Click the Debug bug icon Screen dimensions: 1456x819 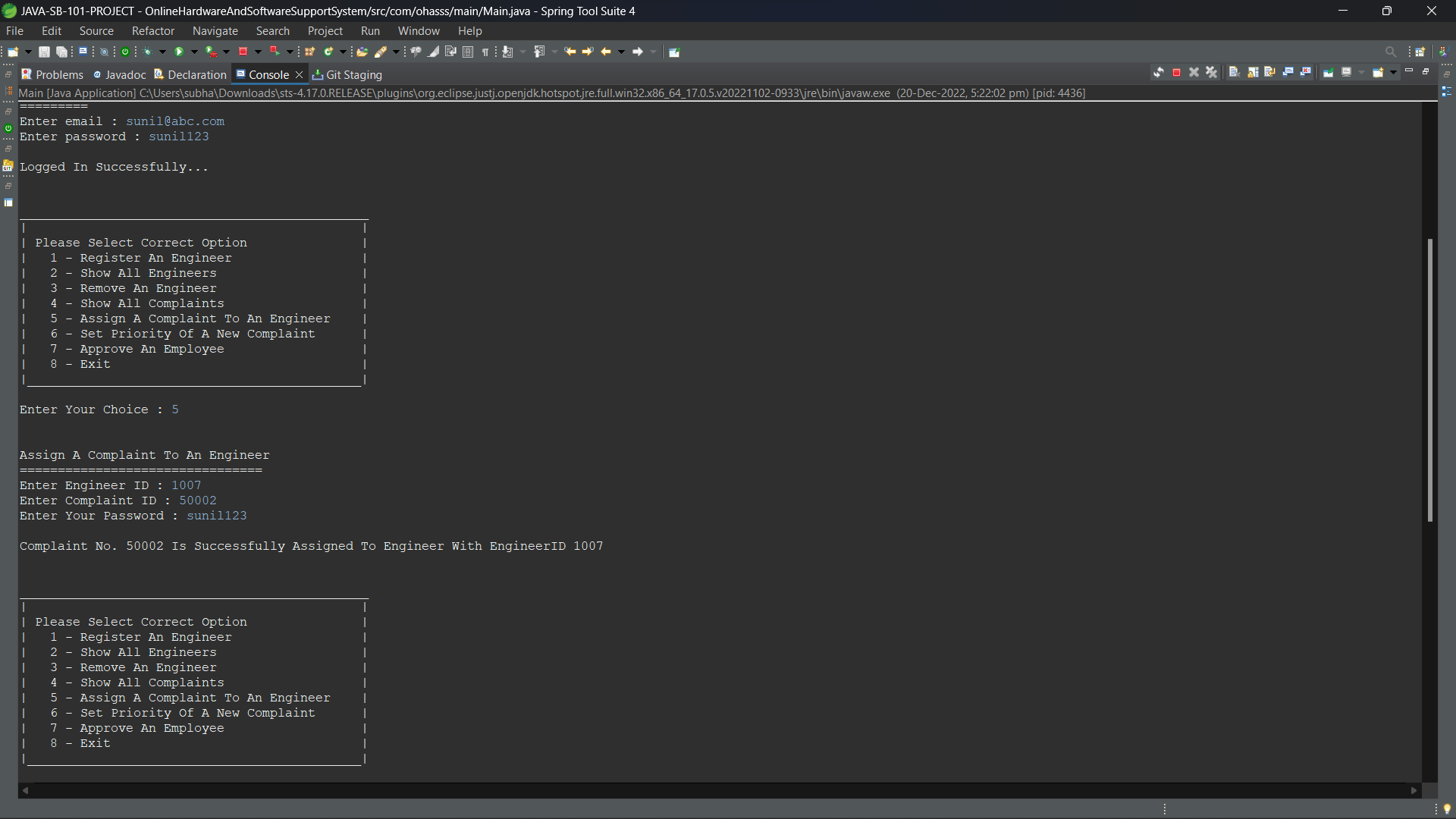[148, 52]
